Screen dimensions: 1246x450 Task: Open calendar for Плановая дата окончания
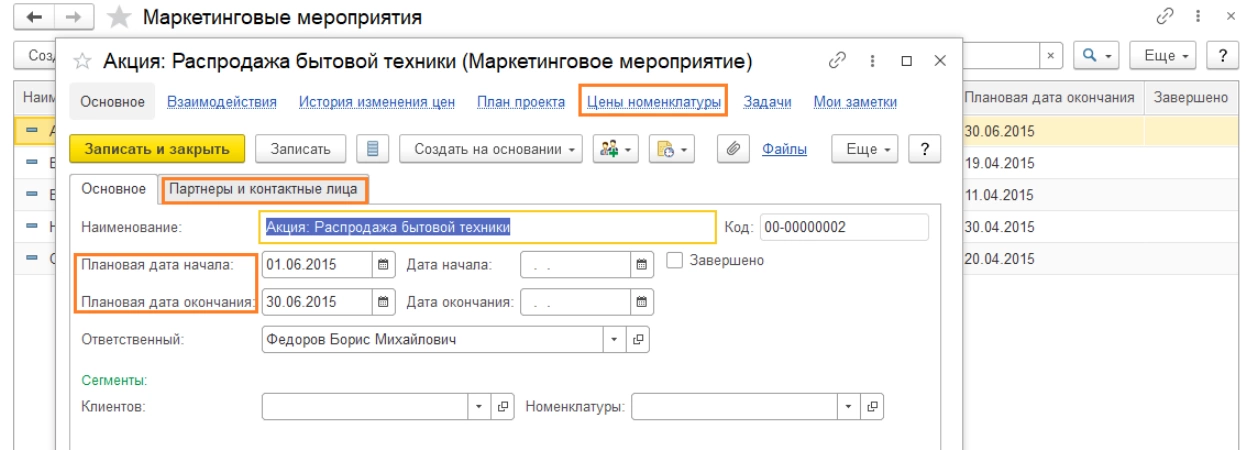click(x=383, y=301)
